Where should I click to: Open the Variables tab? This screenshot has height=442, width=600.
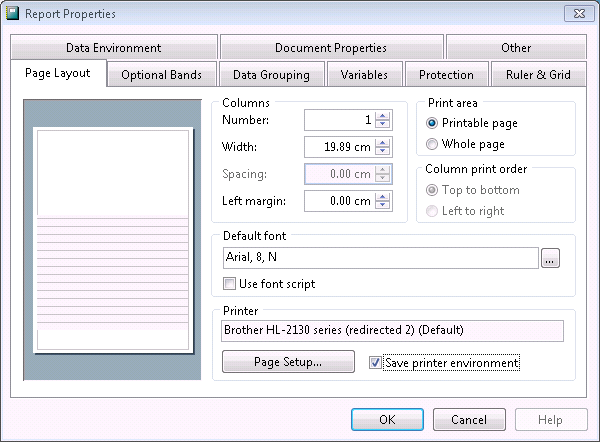click(x=364, y=75)
